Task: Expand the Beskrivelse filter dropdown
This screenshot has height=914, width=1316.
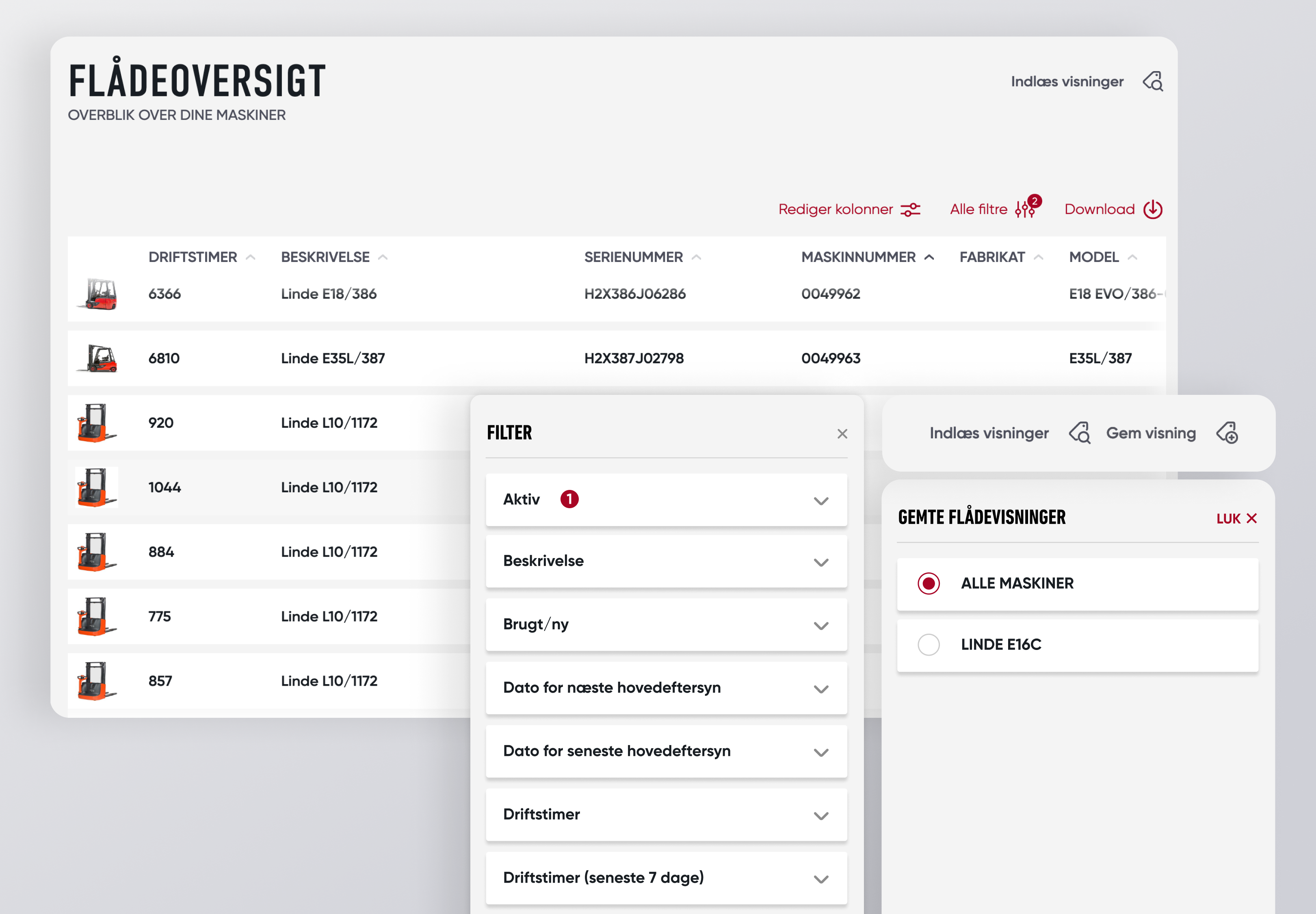Action: pyautogui.click(x=820, y=562)
